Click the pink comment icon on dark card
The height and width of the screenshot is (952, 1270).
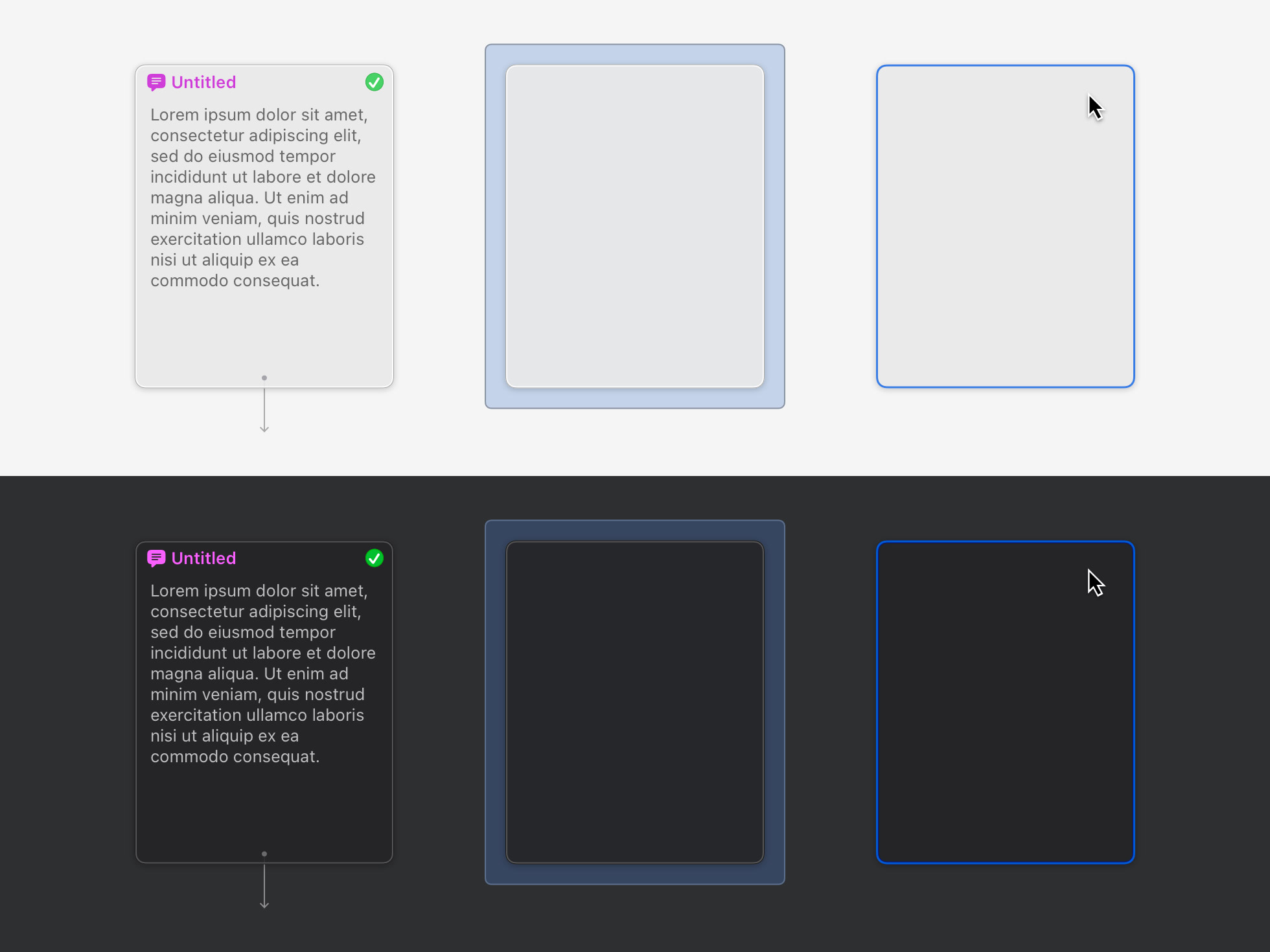click(156, 558)
